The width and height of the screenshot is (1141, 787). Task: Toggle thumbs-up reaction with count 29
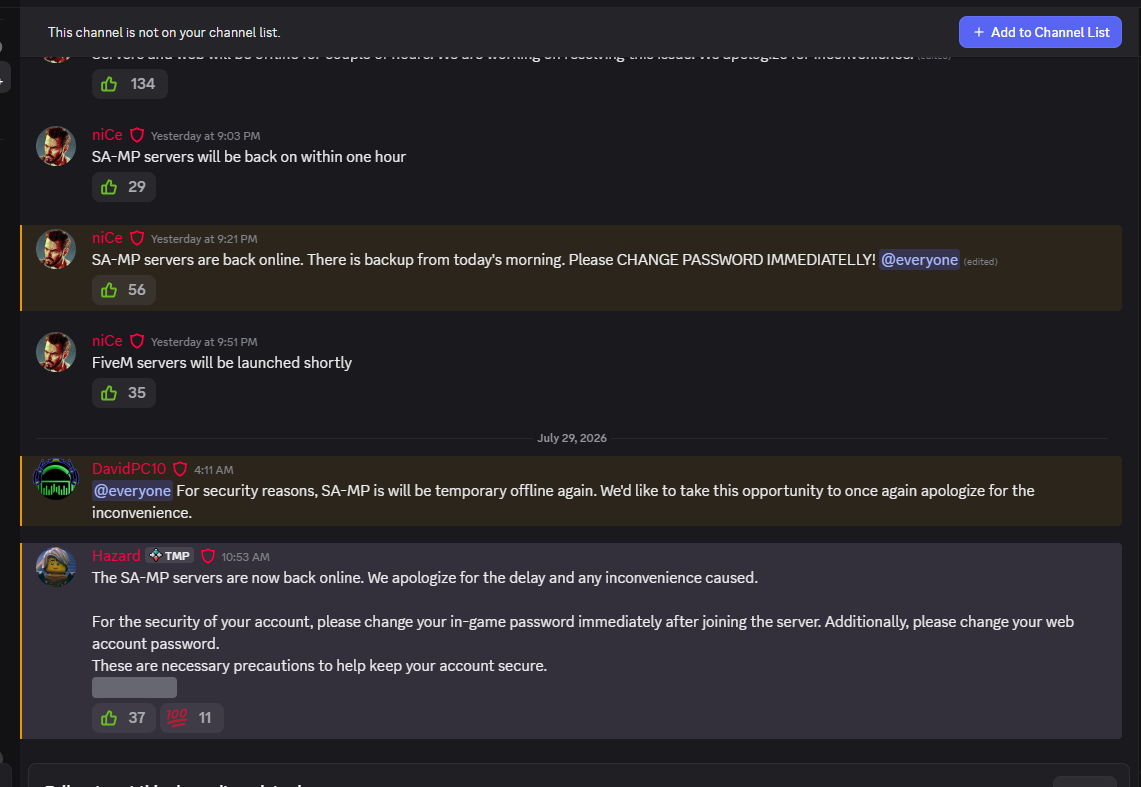point(124,187)
